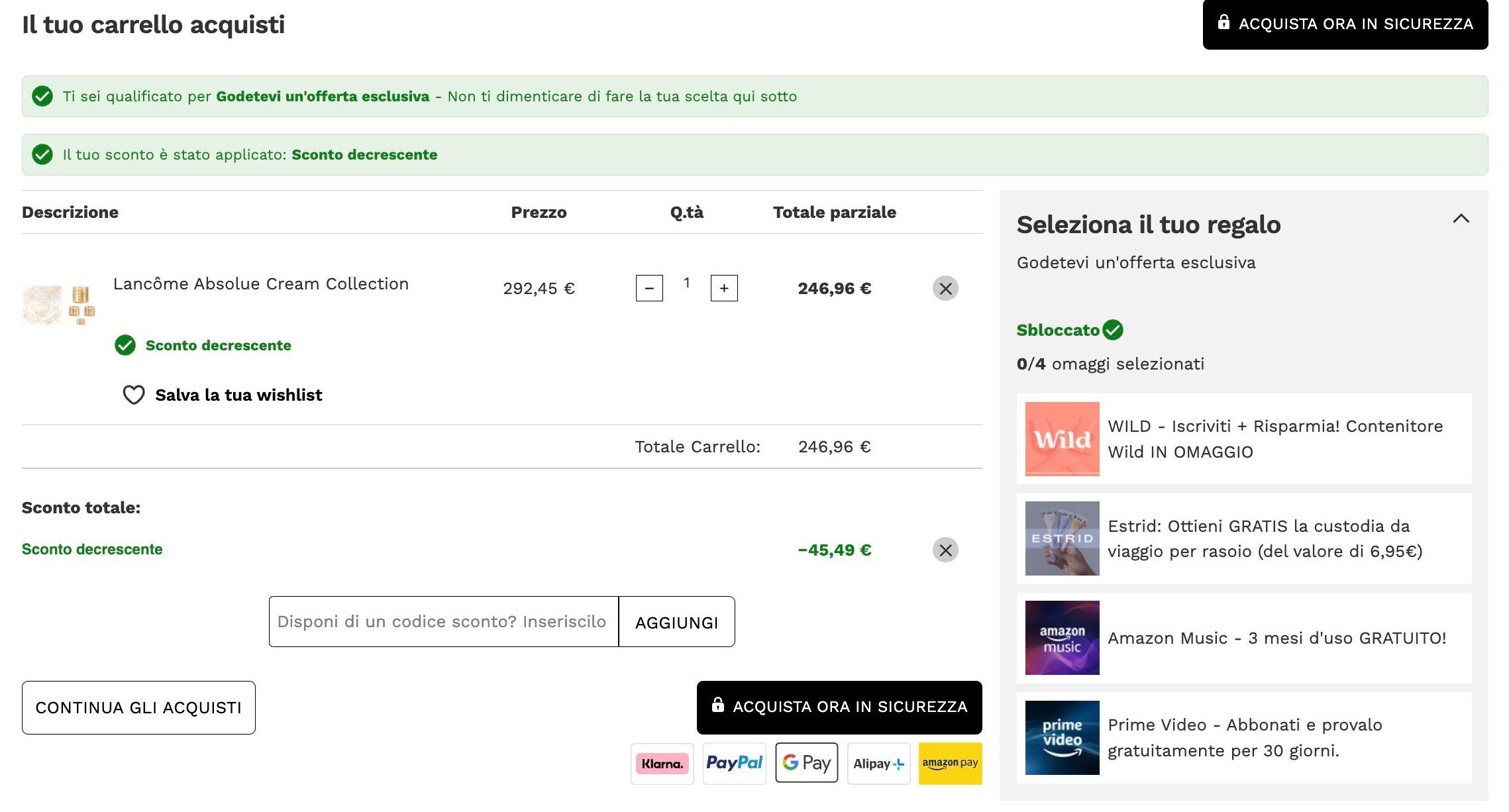Image resolution: width=1509 pixels, height=812 pixels.
Task: Click the Il tuo carrello acquisti heading
Action: 153,25
